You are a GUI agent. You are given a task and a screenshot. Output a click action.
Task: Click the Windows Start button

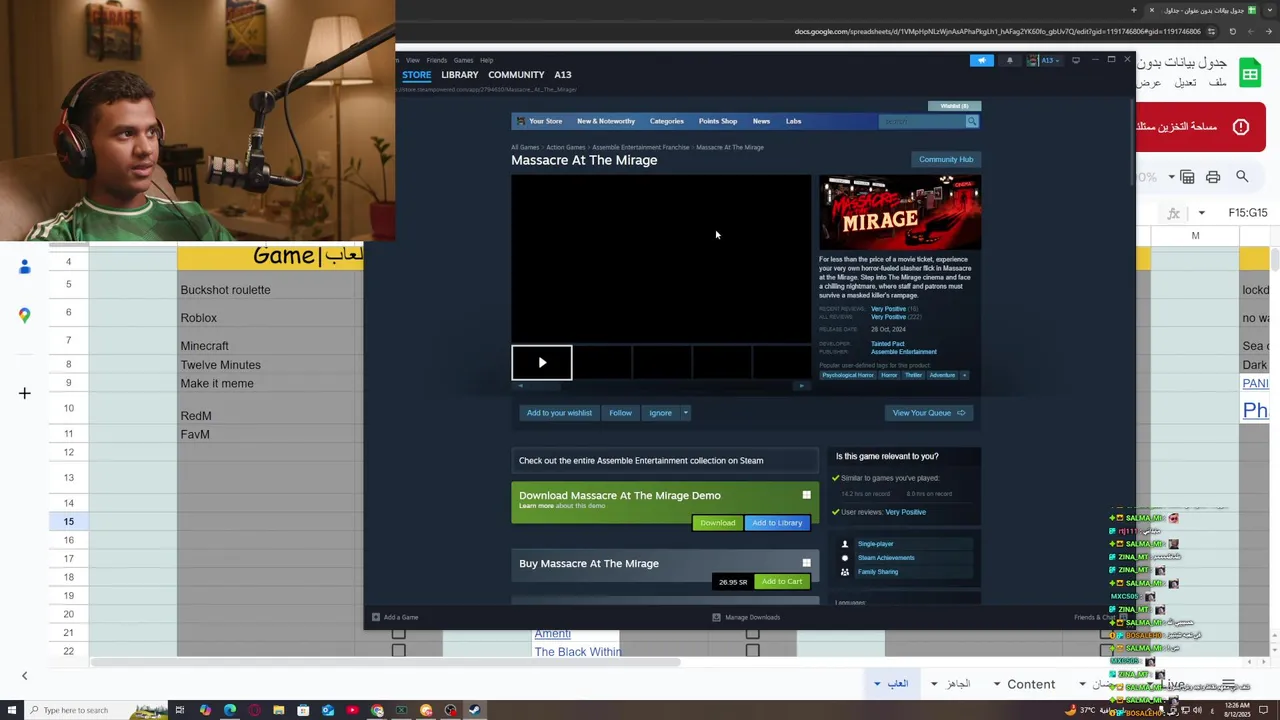(x=12, y=710)
